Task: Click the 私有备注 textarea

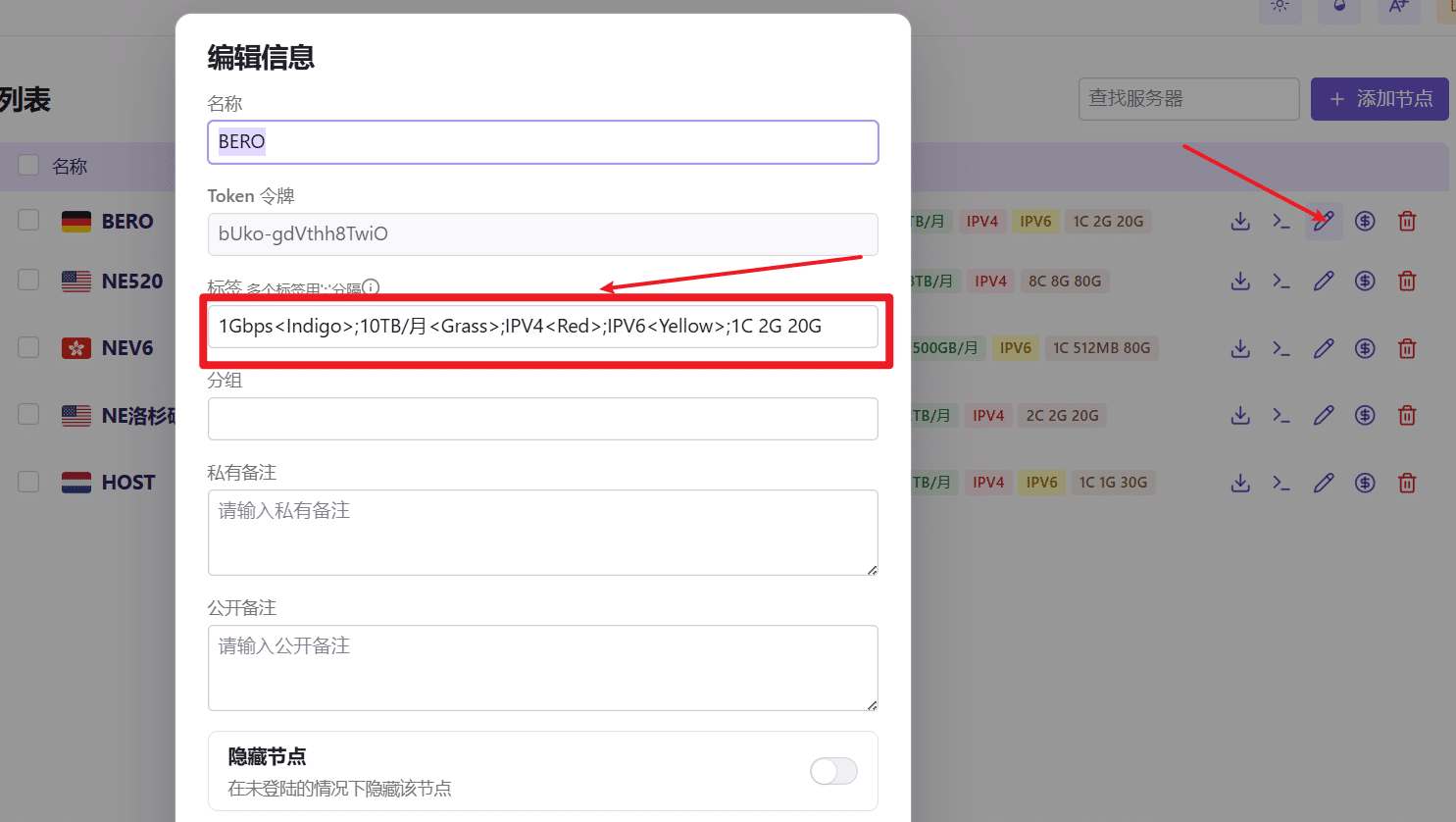Action: (x=542, y=533)
